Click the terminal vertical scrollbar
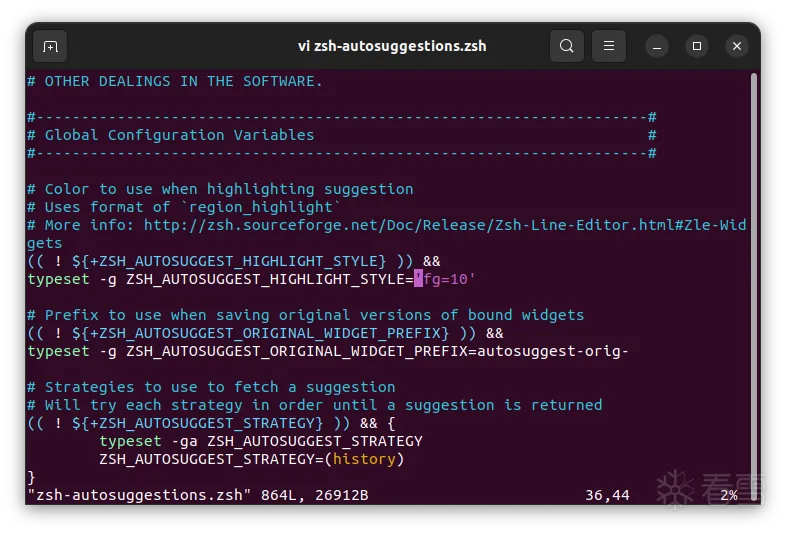This screenshot has width=786, height=533. point(753,286)
